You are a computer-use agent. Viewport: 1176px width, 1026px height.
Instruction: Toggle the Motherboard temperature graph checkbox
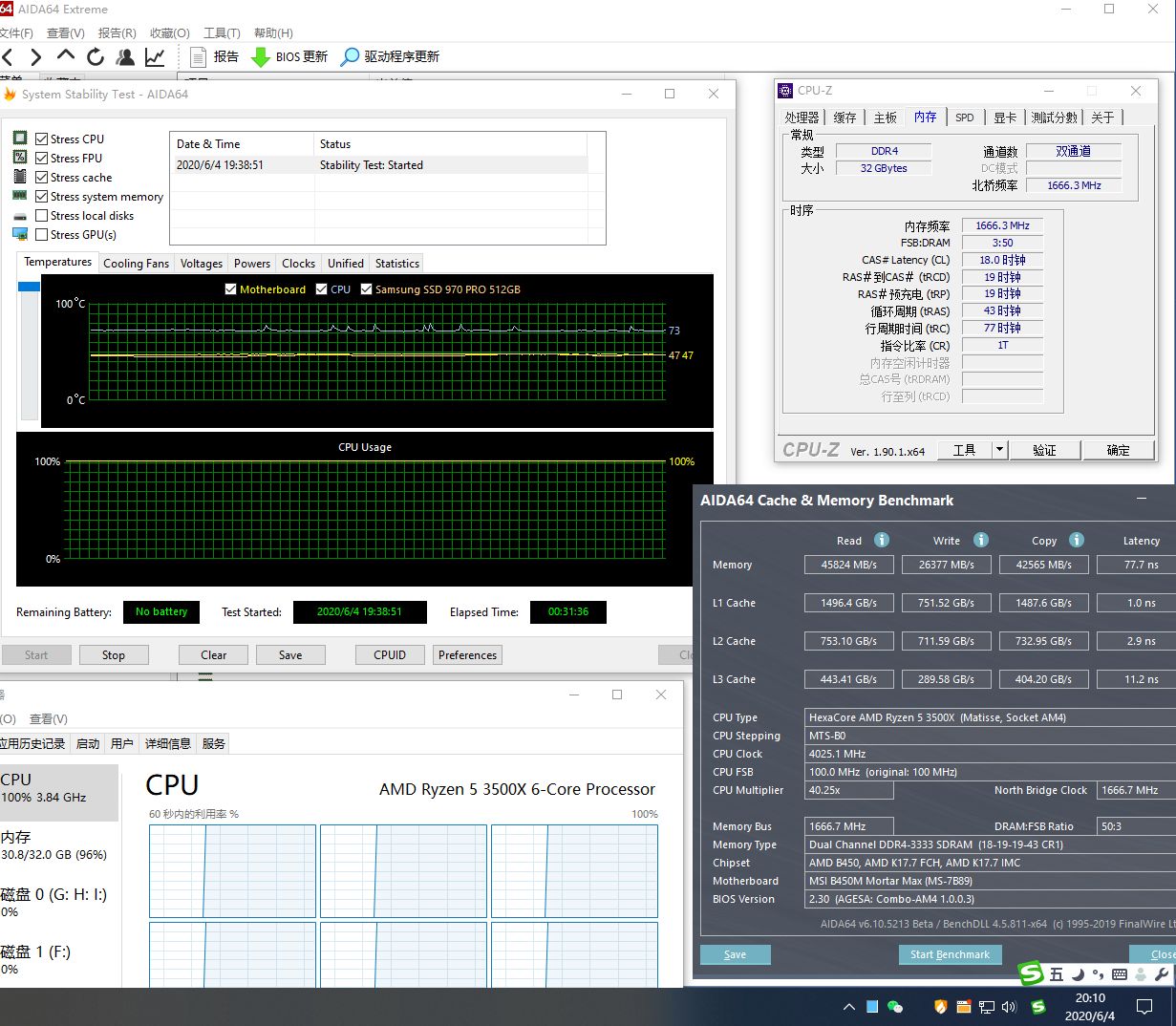(230, 289)
